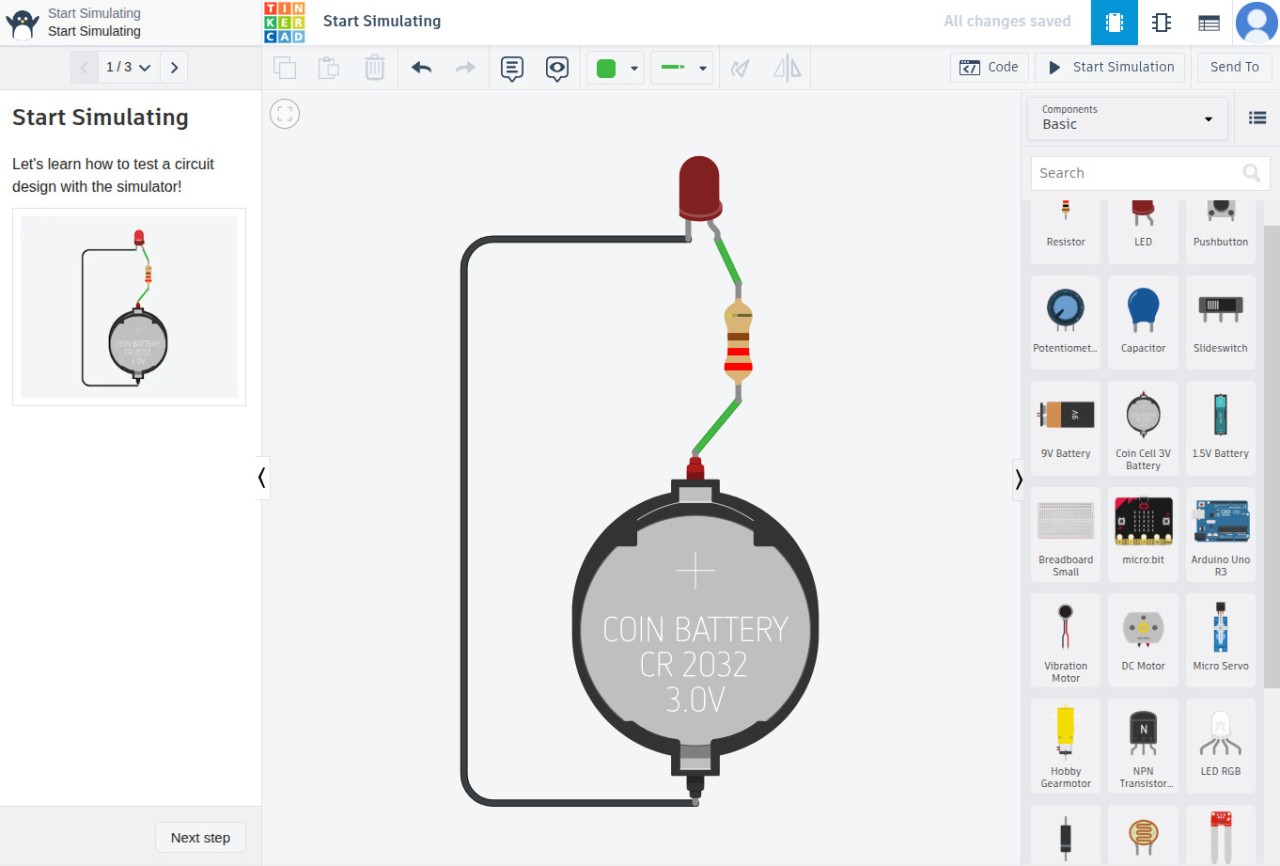Switch to the schematic view tab
1280x866 pixels.
1161,22
